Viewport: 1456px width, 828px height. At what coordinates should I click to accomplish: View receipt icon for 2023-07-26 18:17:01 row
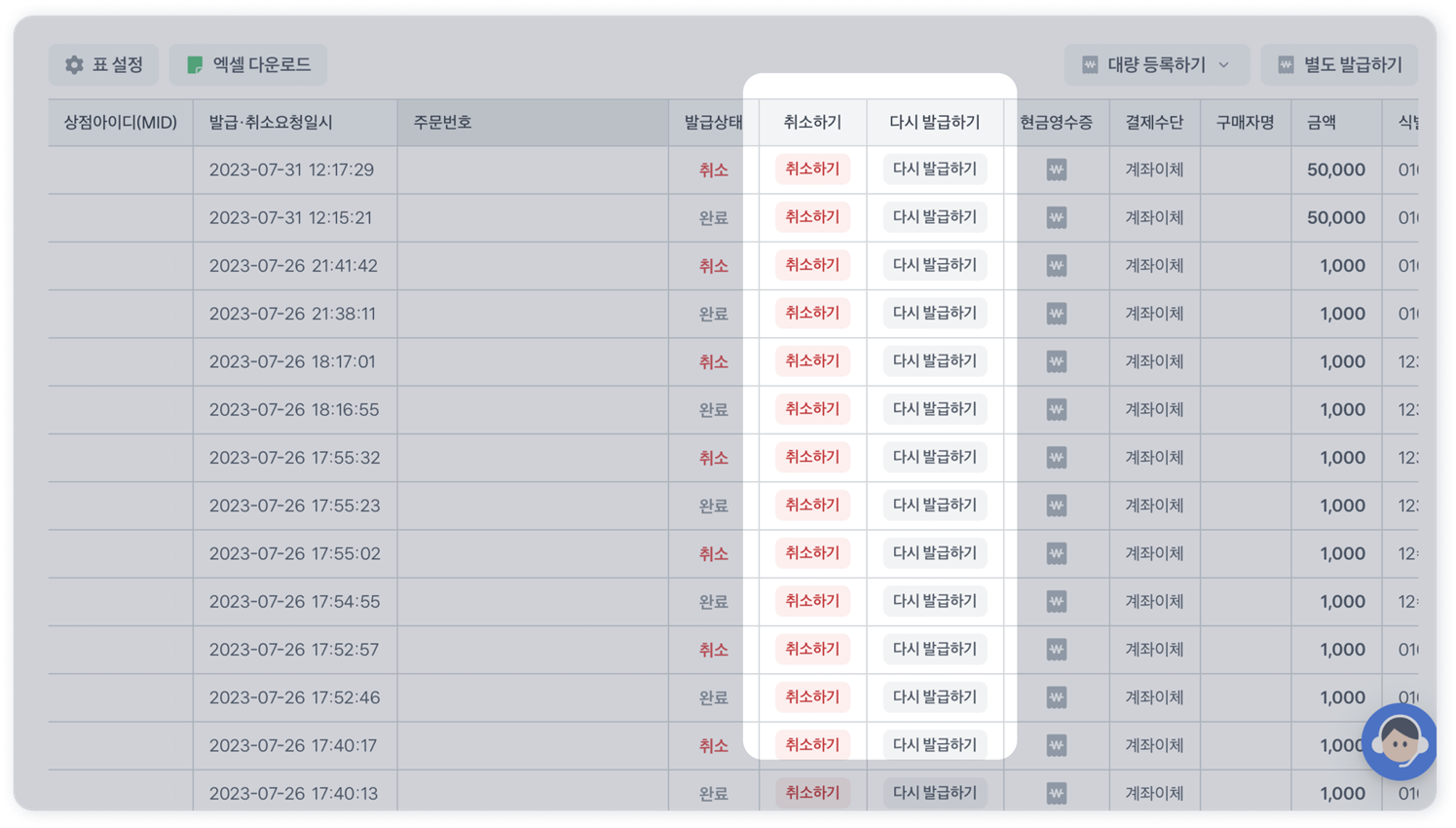pyautogui.click(x=1056, y=361)
